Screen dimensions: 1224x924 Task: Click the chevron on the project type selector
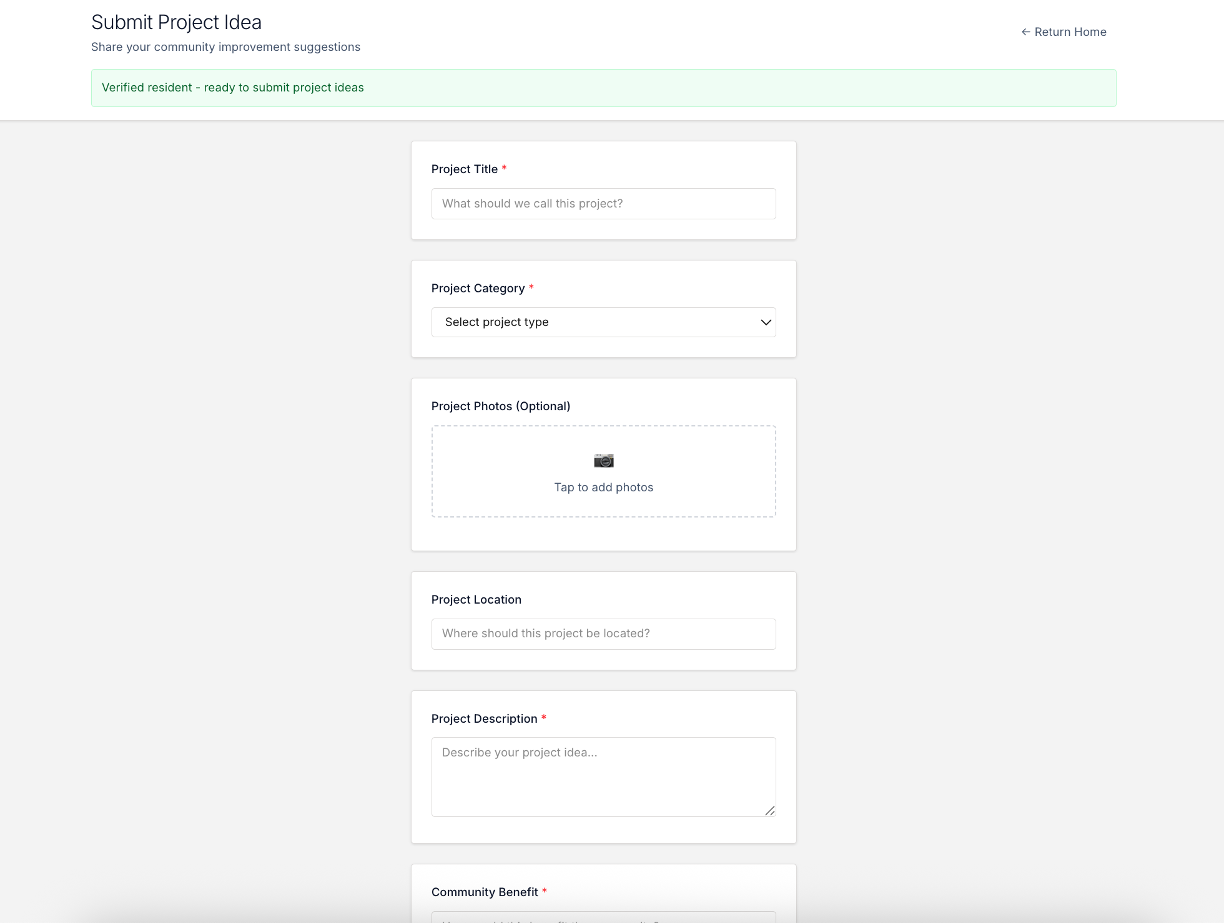[x=766, y=322]
